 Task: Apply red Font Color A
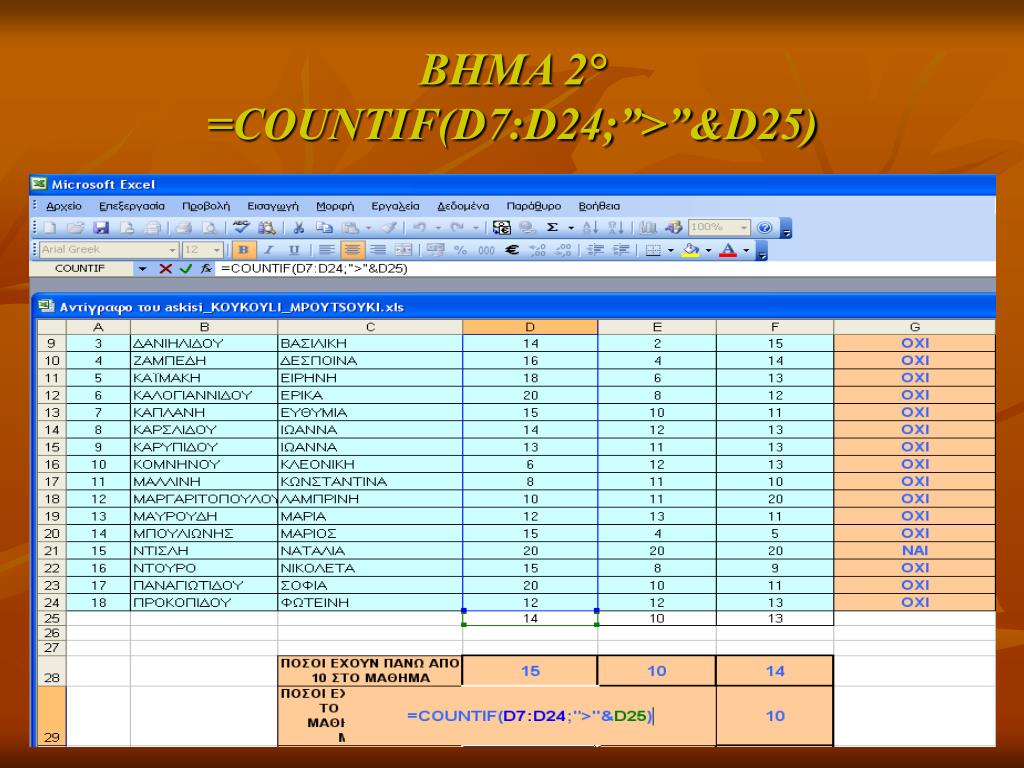click(x=728, y=250)
